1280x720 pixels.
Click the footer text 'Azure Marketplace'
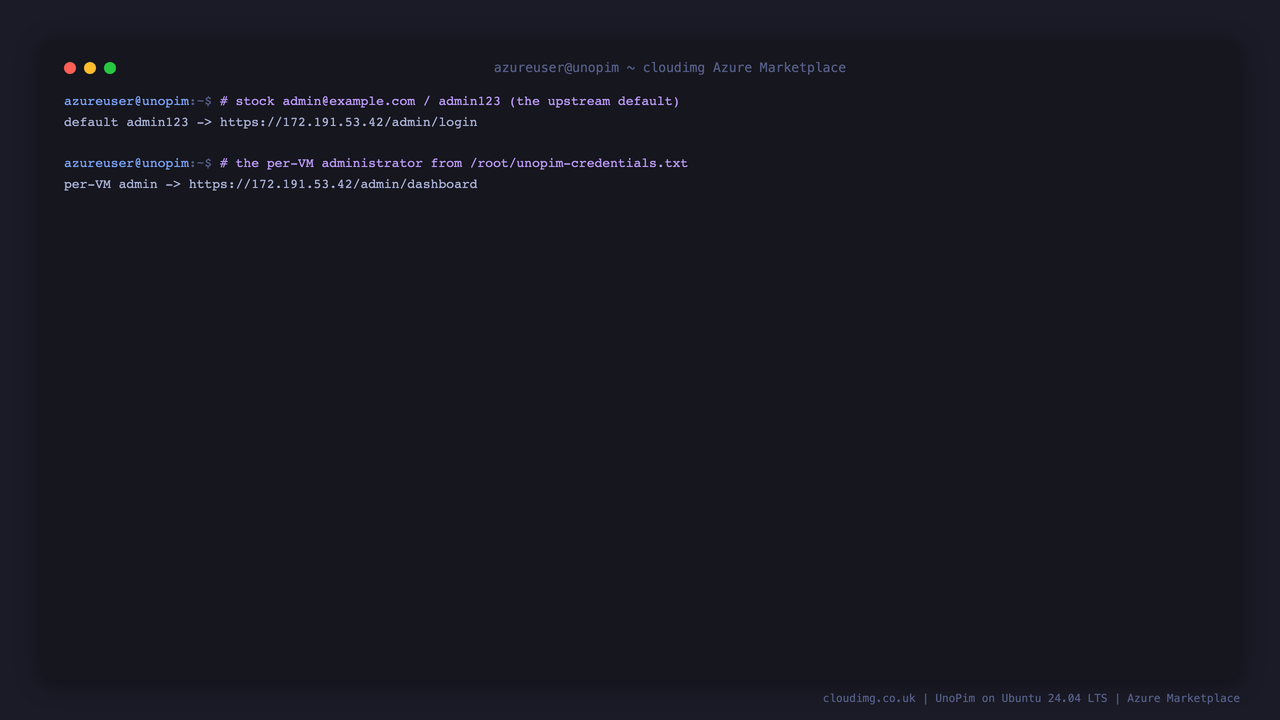[1183, 698]
